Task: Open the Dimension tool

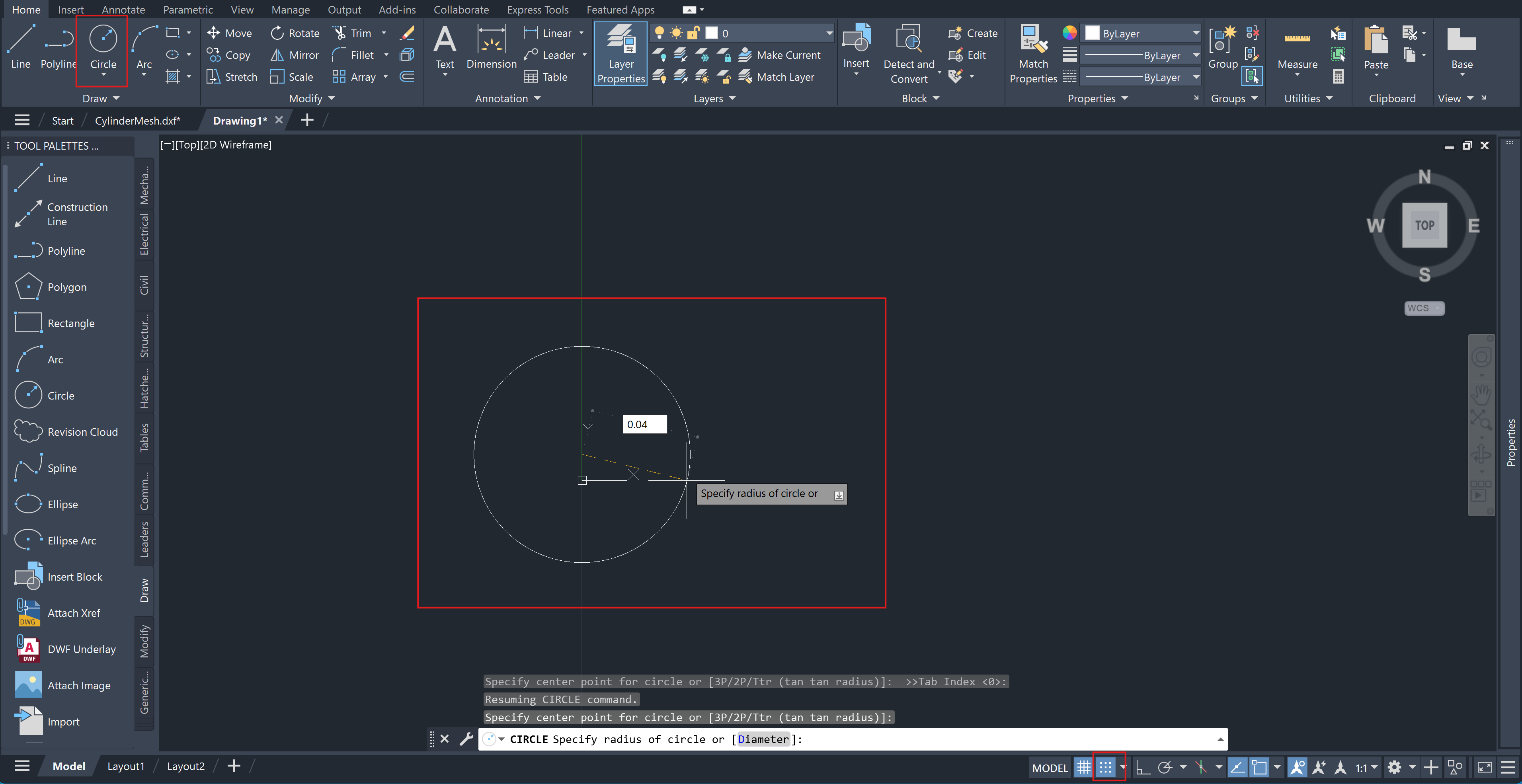Action: [x=491, y=47]
